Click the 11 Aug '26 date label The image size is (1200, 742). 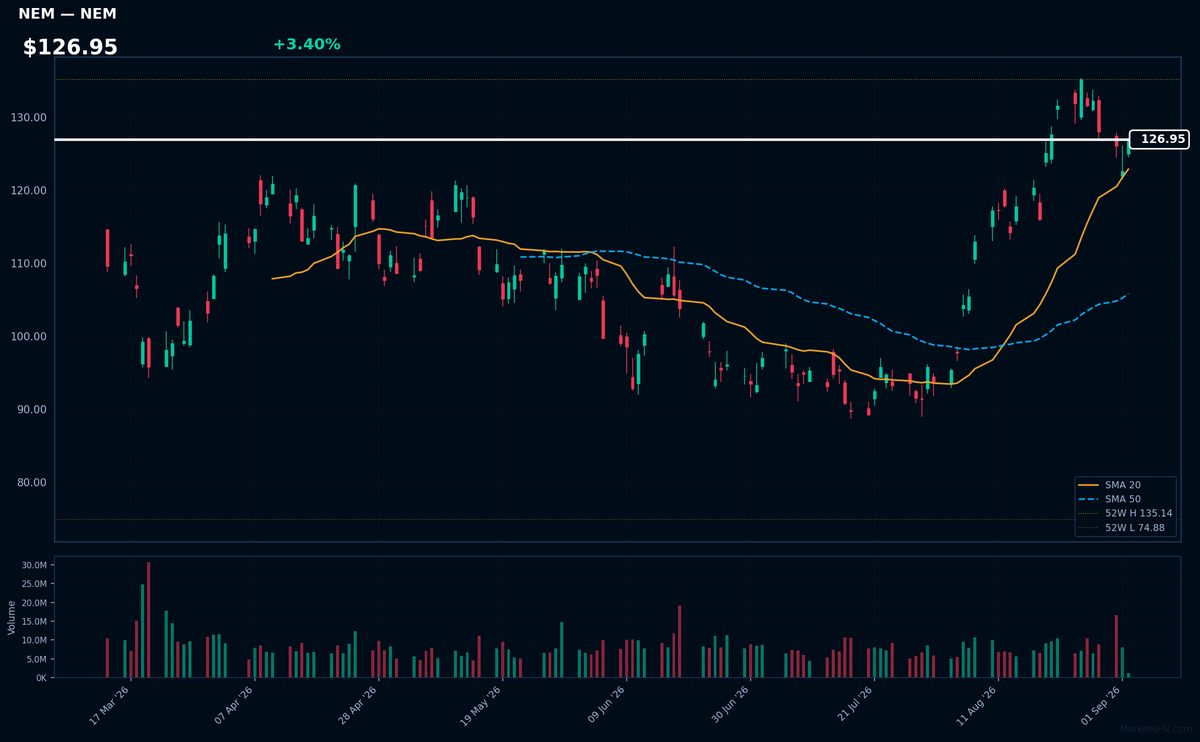pyautogui.click(x=978, y=706)
